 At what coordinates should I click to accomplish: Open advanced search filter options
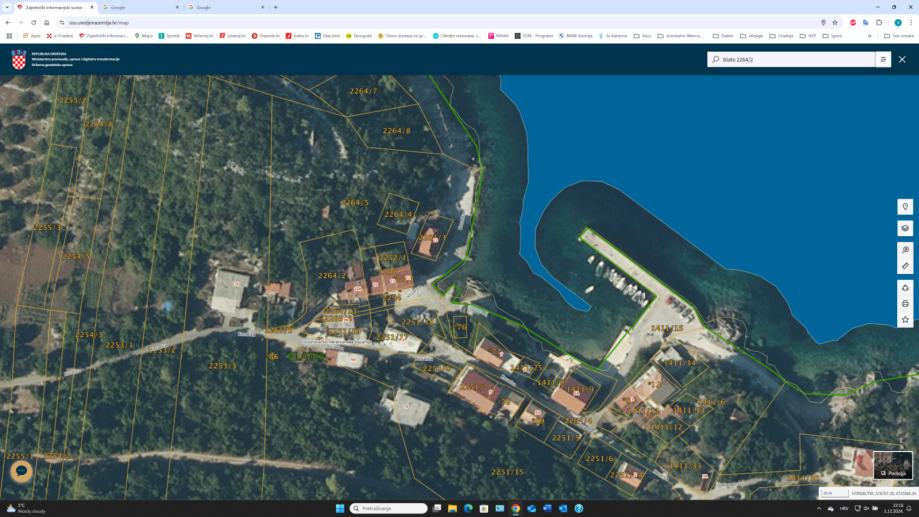(x=883, y=60)
